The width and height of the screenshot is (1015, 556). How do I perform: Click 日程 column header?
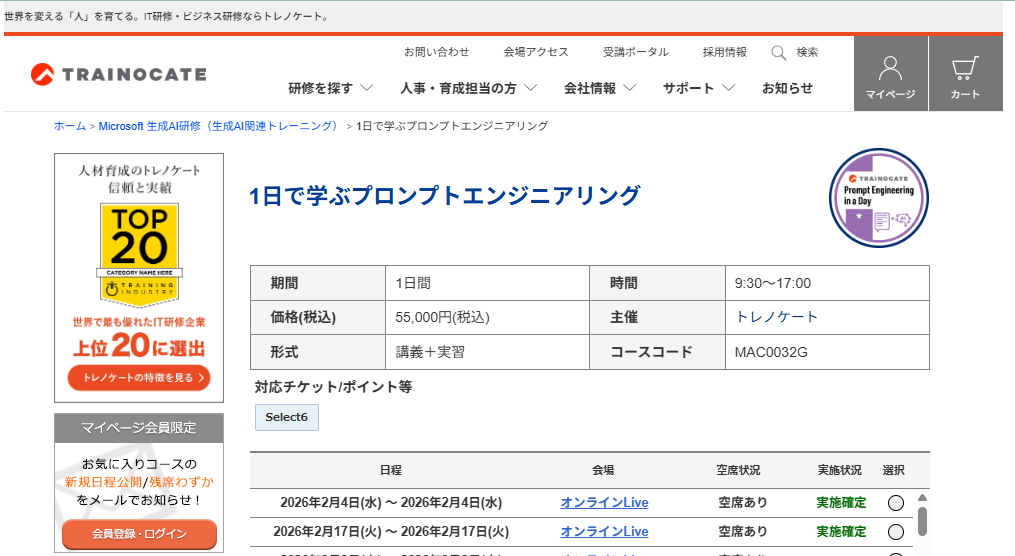pos(391,471)
